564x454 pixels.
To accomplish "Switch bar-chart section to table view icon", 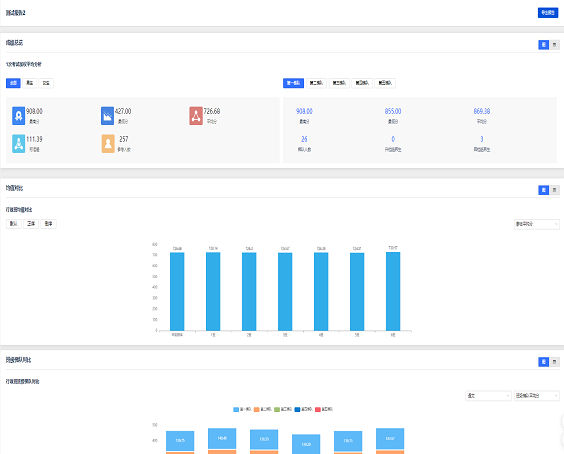I will tap(554, 190).
